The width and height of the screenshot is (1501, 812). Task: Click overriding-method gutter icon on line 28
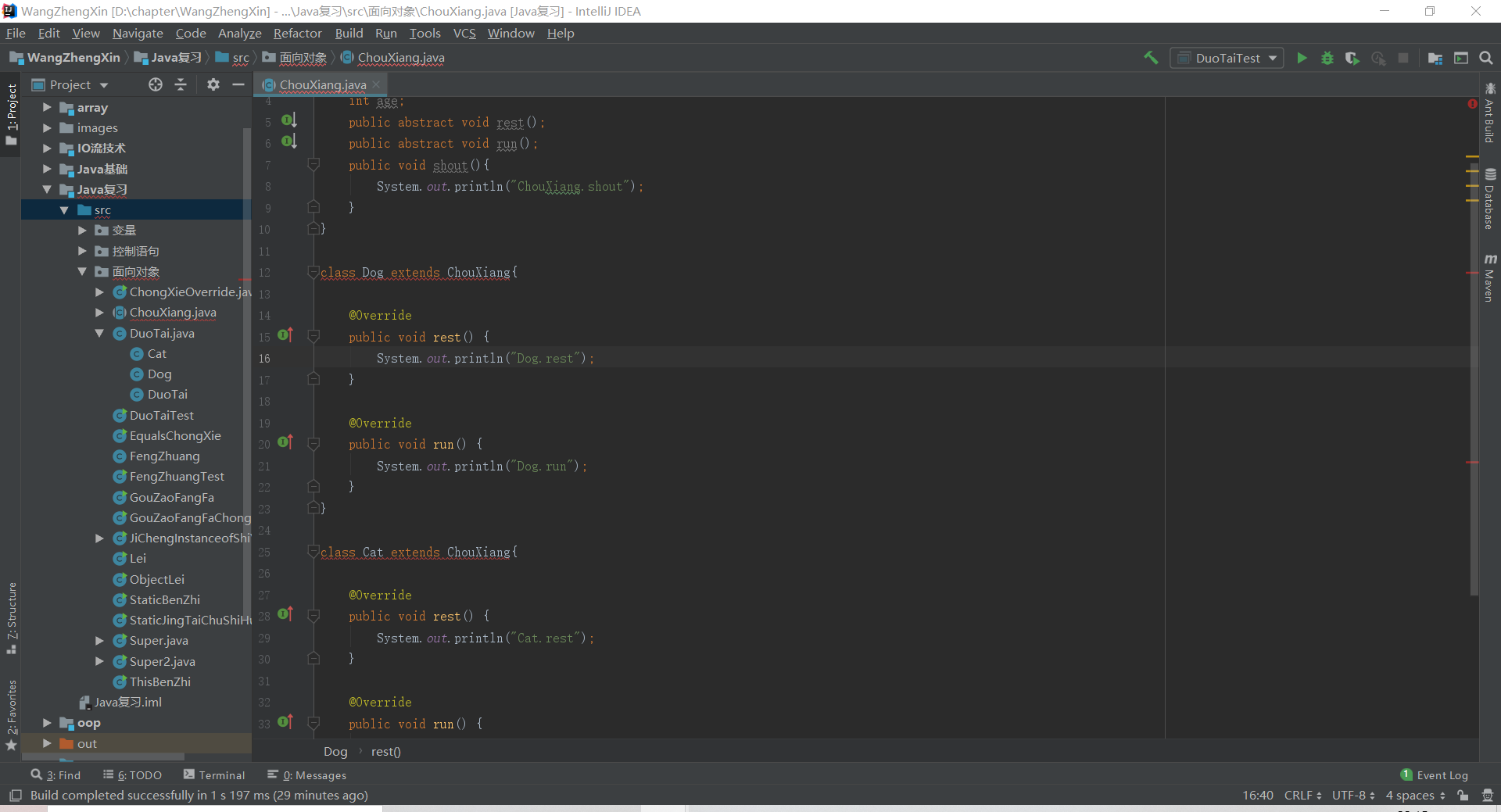point(285,614)
